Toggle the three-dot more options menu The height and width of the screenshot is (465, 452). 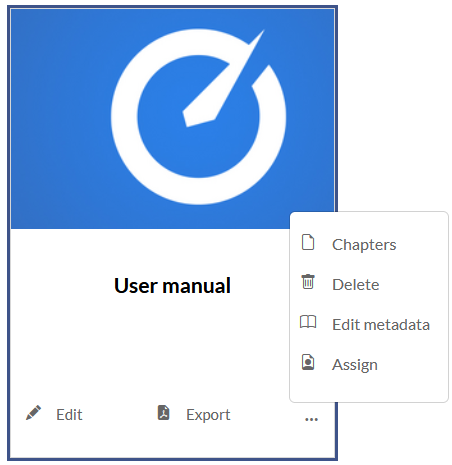(311, 419)
